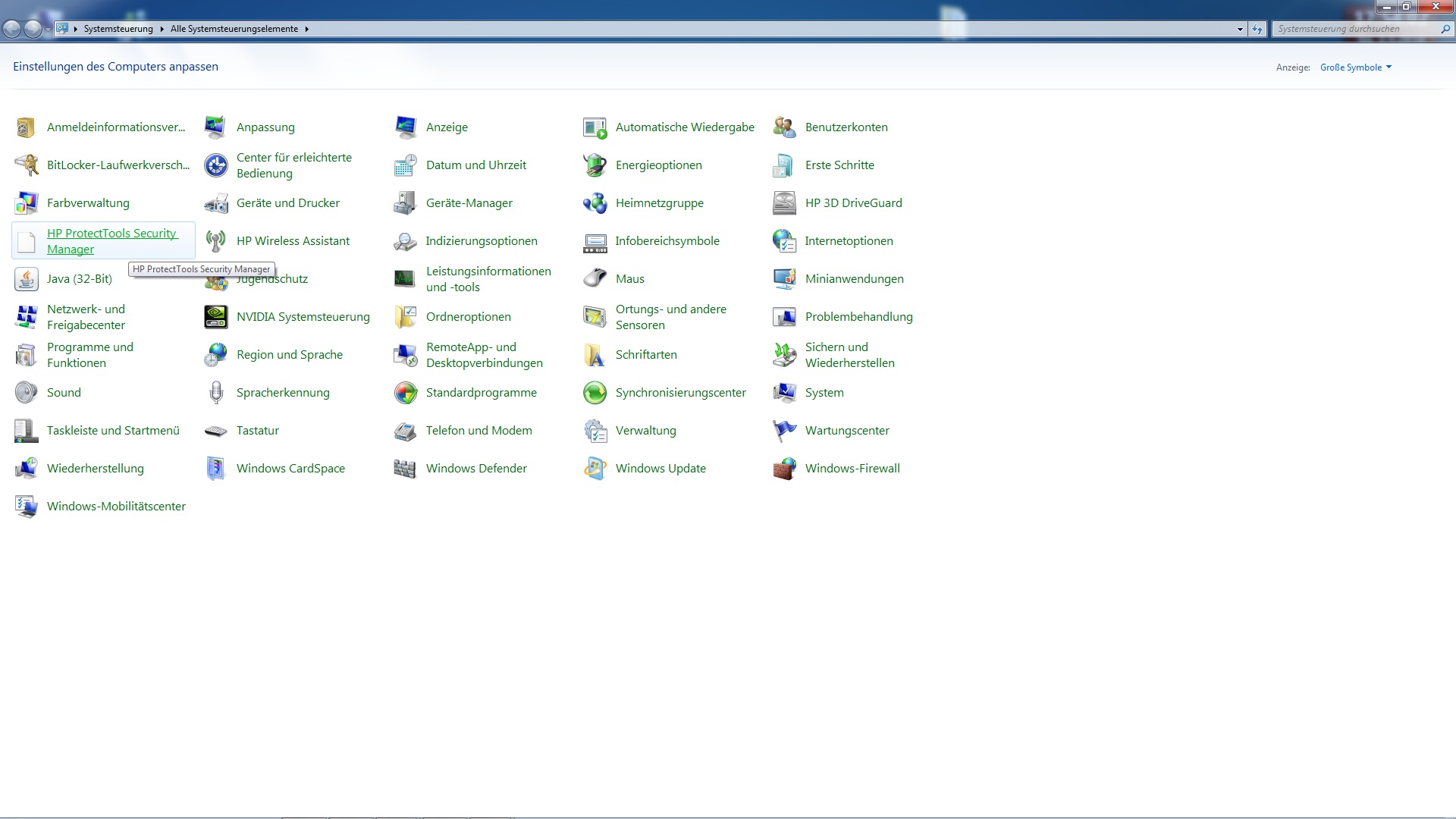1456x819 pixels.
Task: Click the refresh button beside address bar
Action: pyautogui.click(x=1257, y=30)
